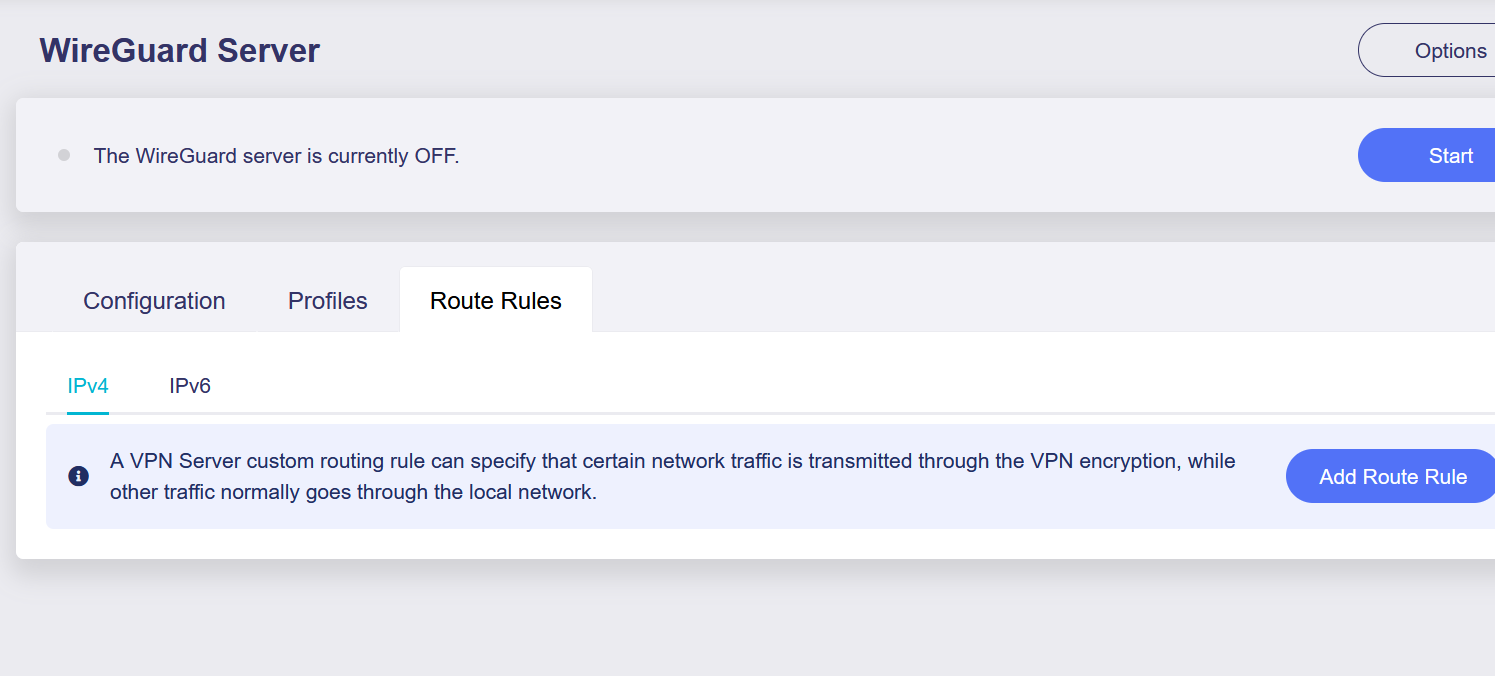Click empty status card space left of Start
Viewport: 1495px width, 676px height.
[900, 155]
